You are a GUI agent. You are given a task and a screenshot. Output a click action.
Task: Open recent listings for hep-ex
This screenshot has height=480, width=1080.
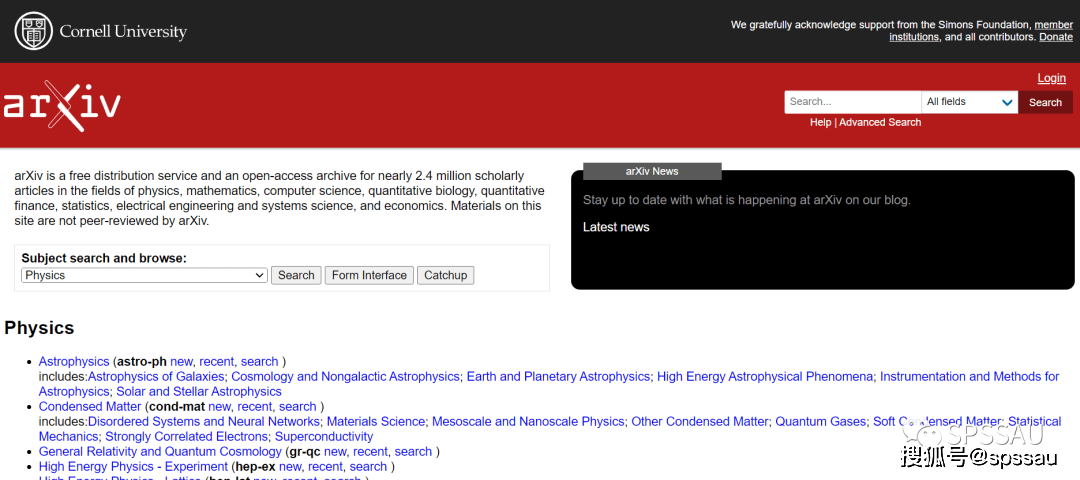326,467
